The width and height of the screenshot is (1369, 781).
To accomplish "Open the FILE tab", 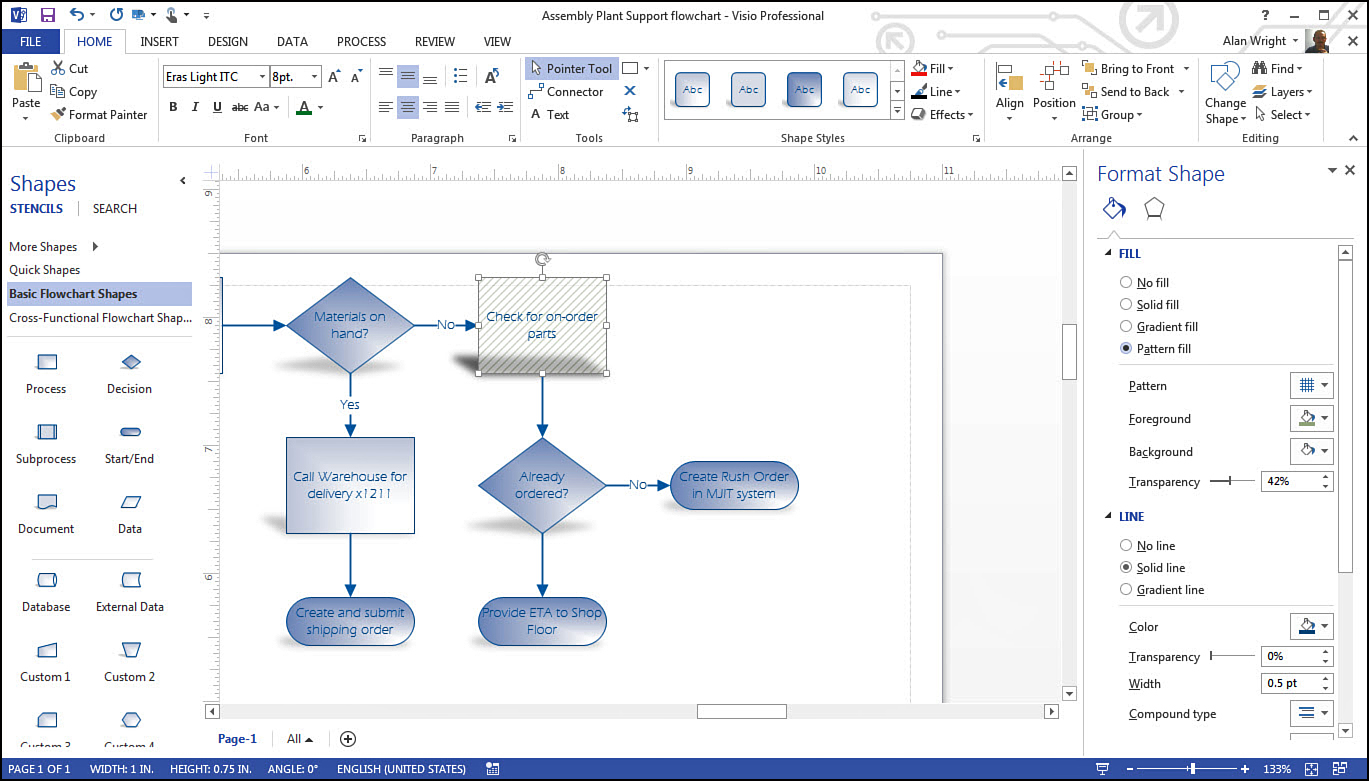I will point(31,42).
